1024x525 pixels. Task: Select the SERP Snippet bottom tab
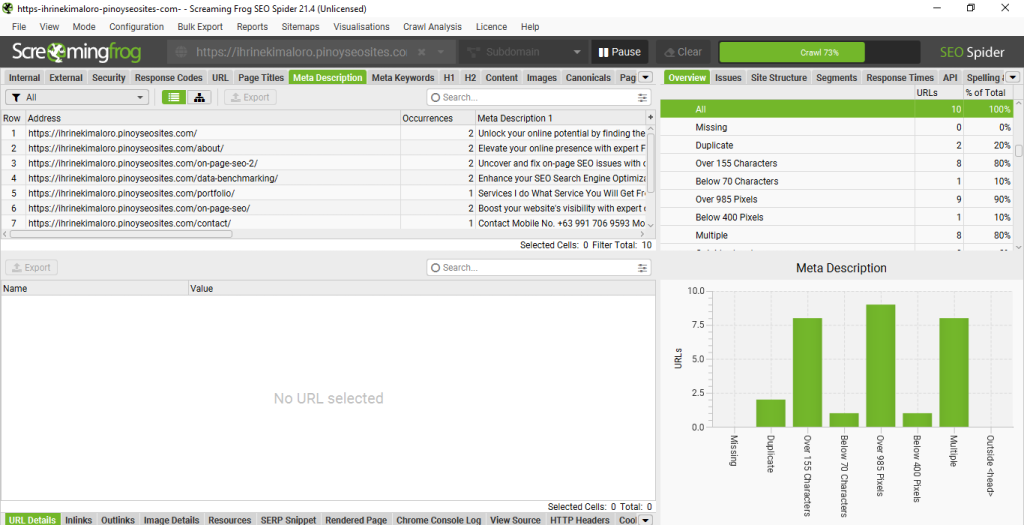288,520
